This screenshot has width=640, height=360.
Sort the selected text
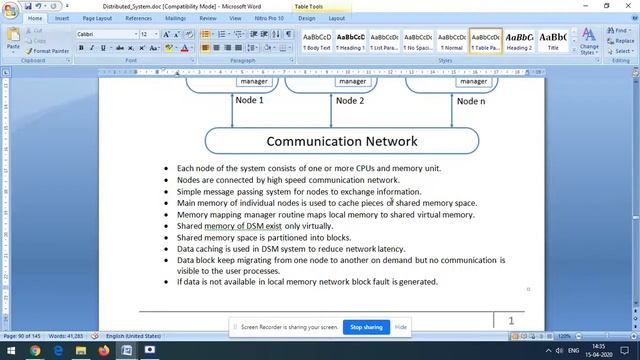click(x=276, y=34)
